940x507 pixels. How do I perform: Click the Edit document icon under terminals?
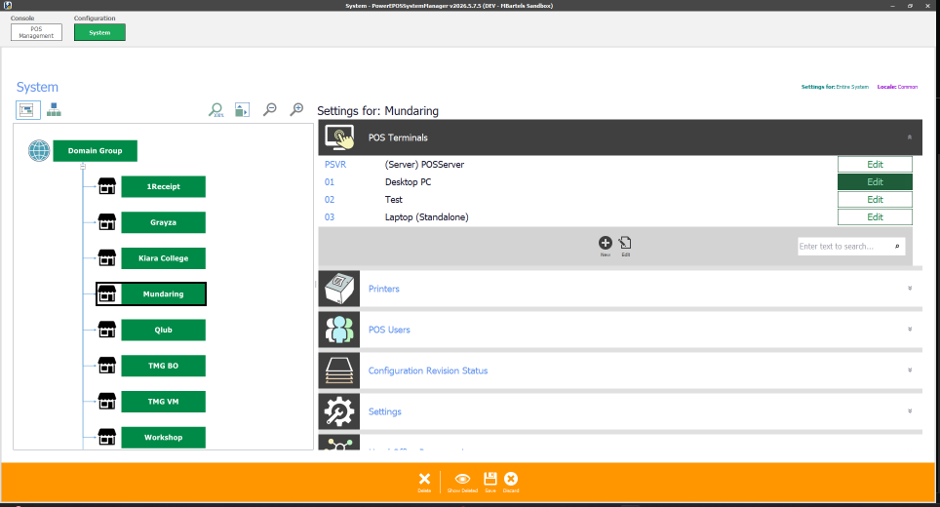tap(625, 245)
